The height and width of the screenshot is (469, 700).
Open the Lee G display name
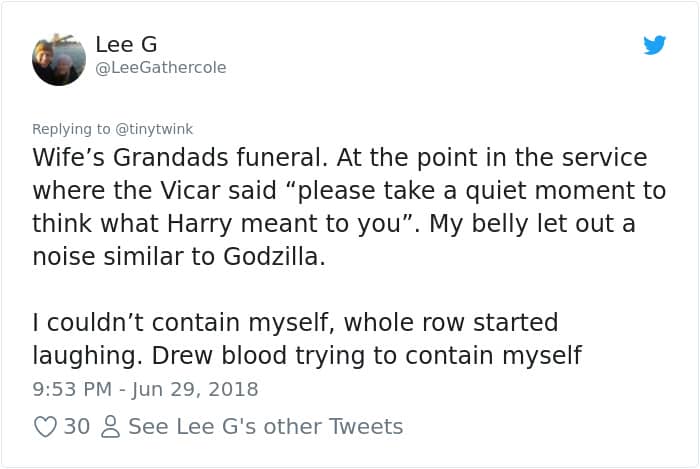pos(126,44)
